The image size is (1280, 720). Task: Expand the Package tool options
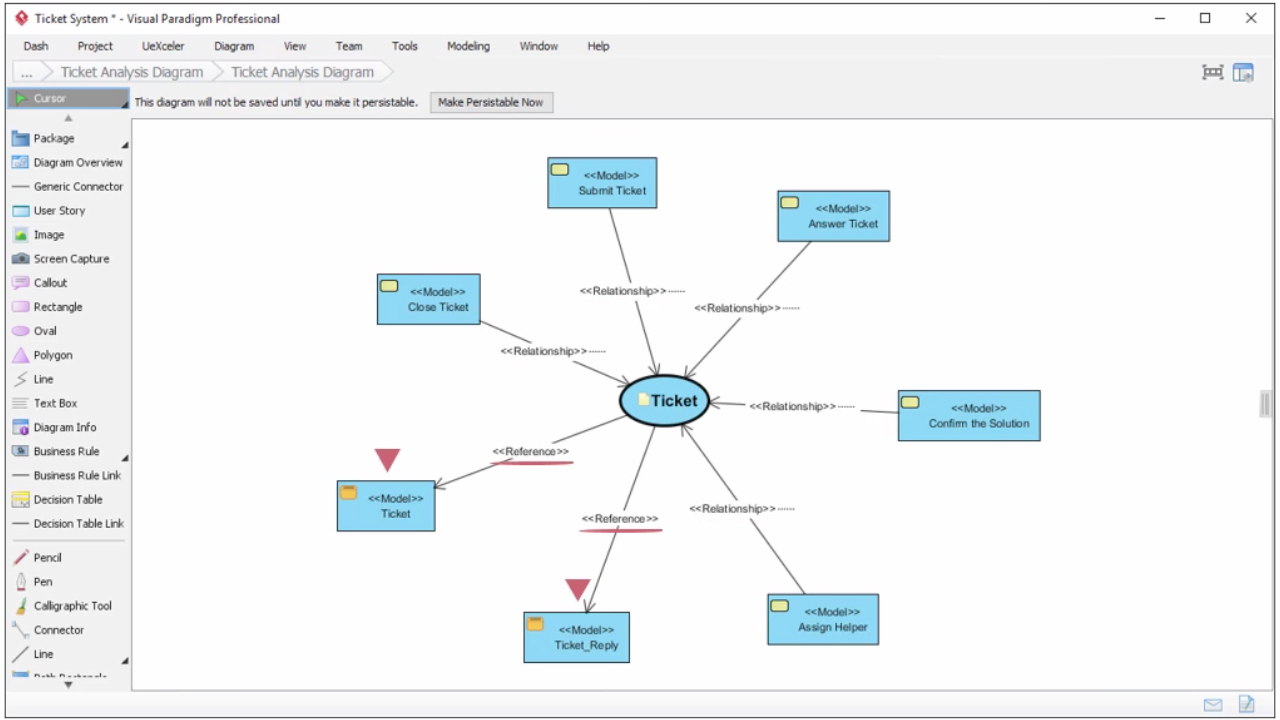click(x=124, y=143)
